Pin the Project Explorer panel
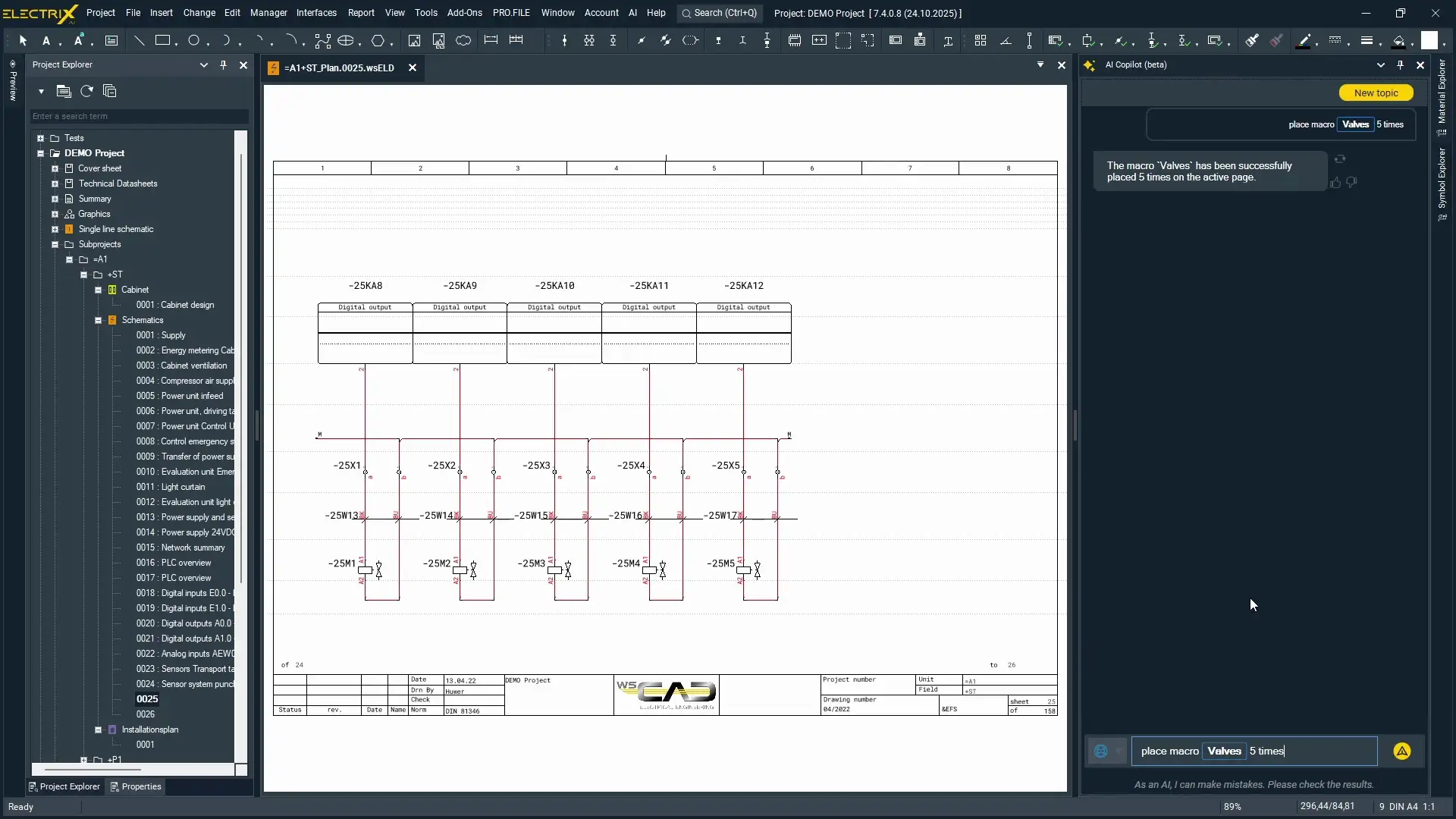The height and width of the screenshot is (819, 1456). (x=223, y=65)
